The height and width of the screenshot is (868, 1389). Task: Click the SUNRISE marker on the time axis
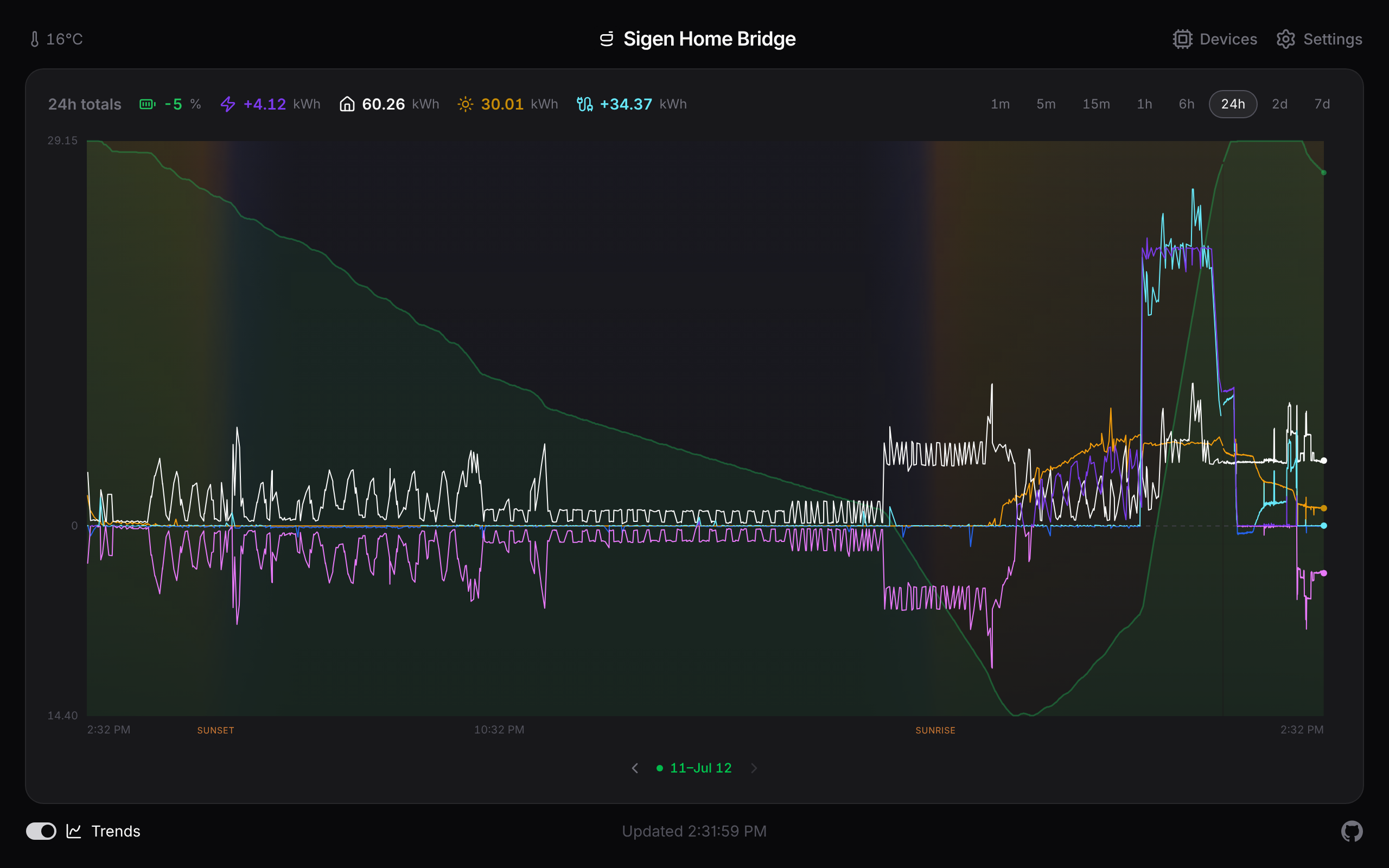[935, 730]
